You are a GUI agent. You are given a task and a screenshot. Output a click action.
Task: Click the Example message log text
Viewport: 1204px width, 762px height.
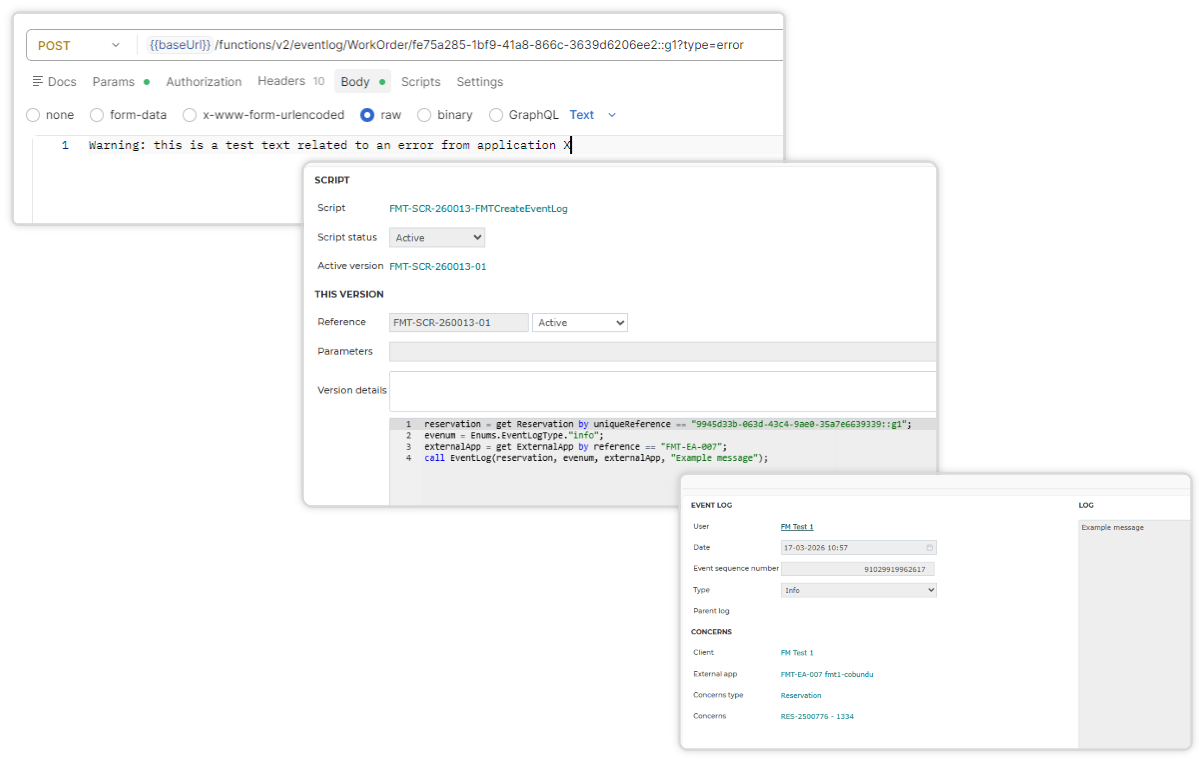[1112, 527]
